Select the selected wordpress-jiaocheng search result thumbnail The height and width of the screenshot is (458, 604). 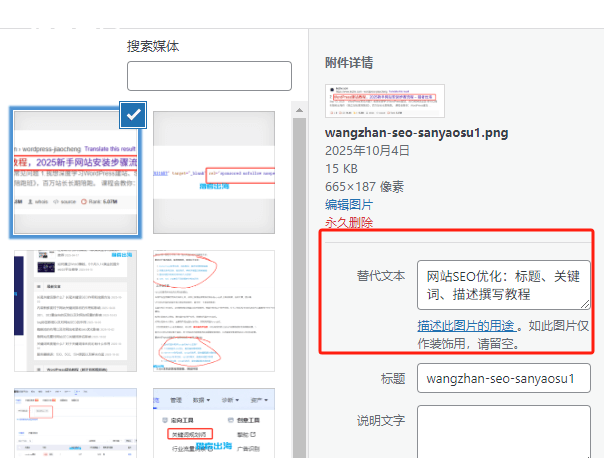coord(74,172)
